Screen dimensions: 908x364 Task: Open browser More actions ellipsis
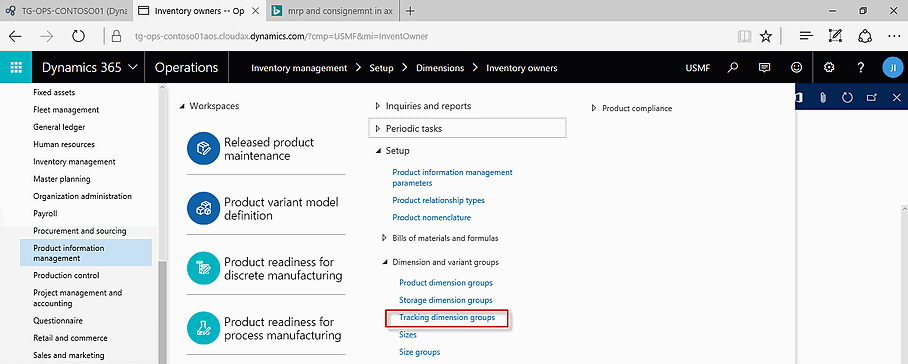(894, 36)
